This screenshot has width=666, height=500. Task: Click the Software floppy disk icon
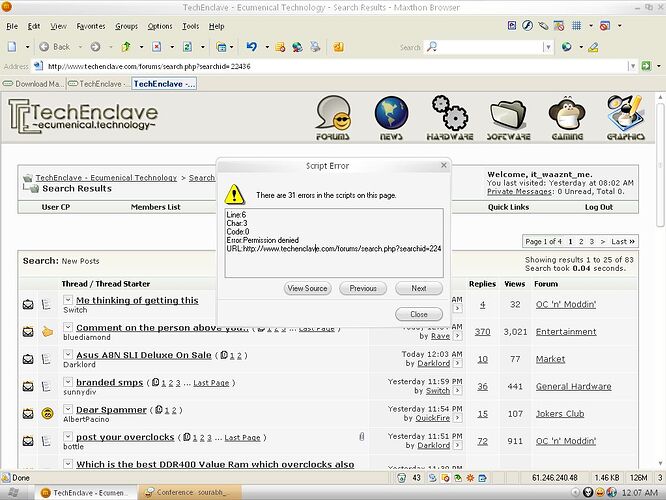point(509,117)
